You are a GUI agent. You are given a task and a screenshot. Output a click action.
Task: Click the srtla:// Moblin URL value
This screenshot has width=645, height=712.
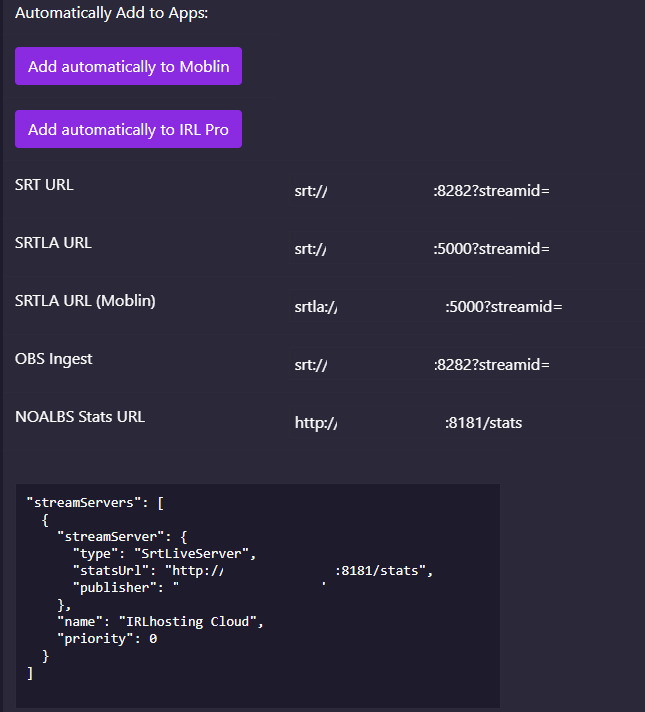pyautogui.click(x=428, y=307)
